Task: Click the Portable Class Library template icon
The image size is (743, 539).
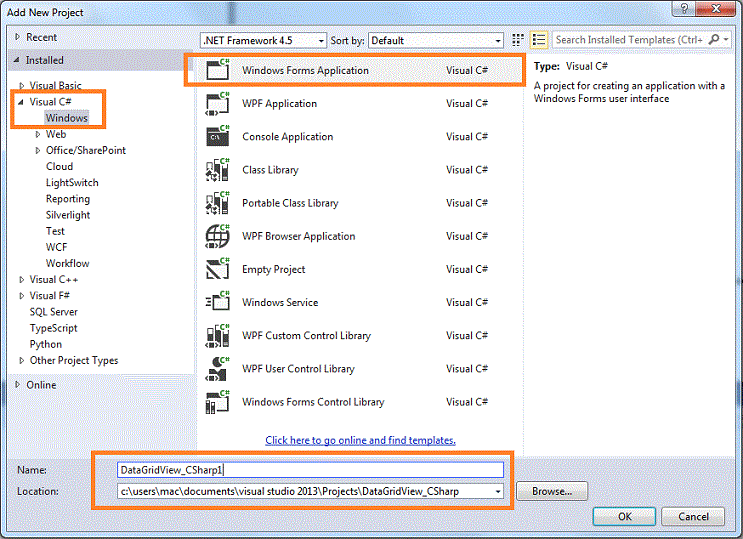Action: click(217, 203)
